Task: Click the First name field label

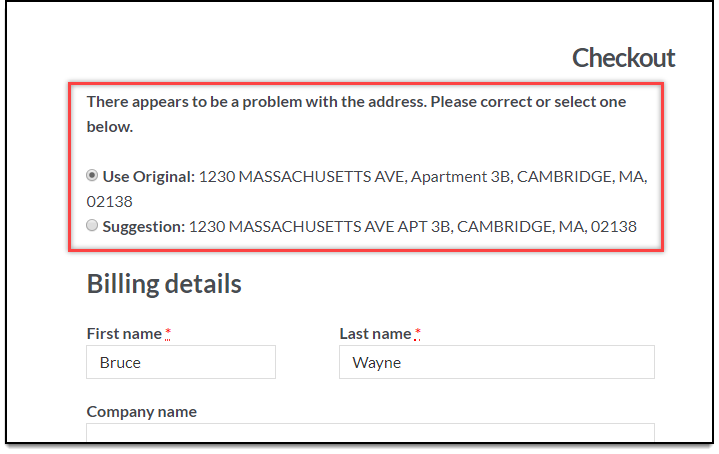Action: click(x=124, y=334)
